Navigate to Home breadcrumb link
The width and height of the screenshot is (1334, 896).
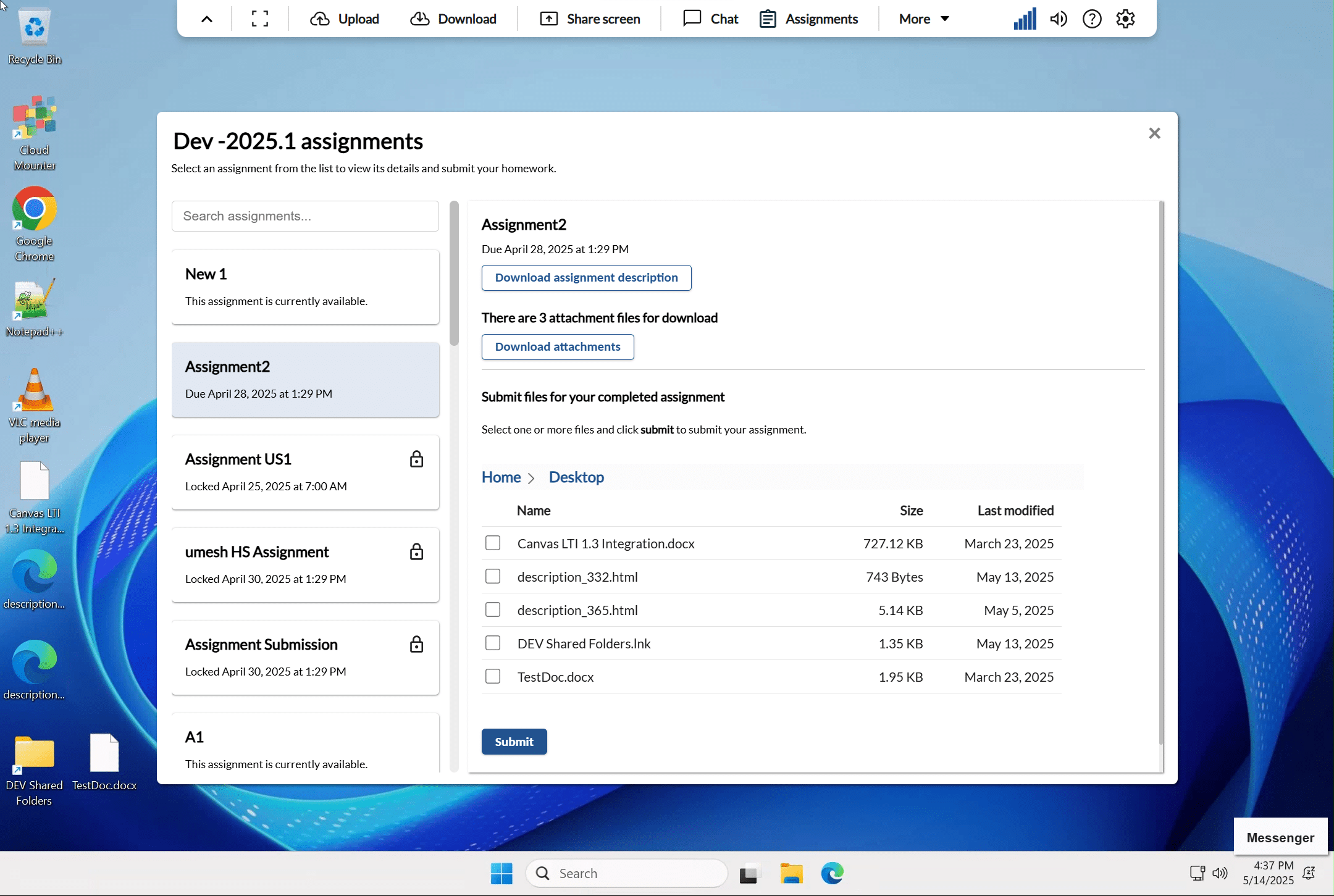pyautogui.click(x=501, y=477)
